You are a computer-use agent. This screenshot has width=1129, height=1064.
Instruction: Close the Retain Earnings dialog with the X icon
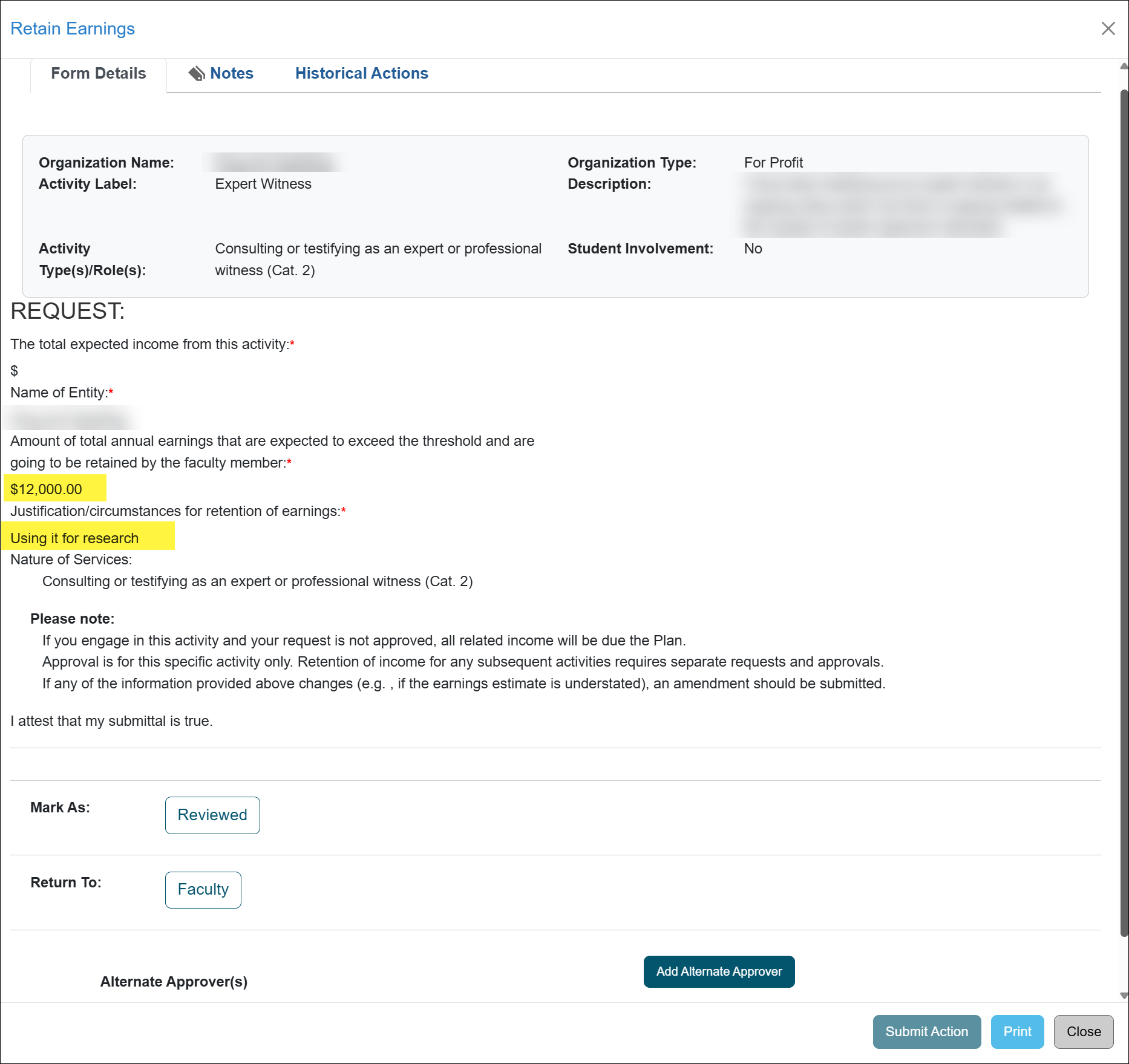[x=1108, y=28]
